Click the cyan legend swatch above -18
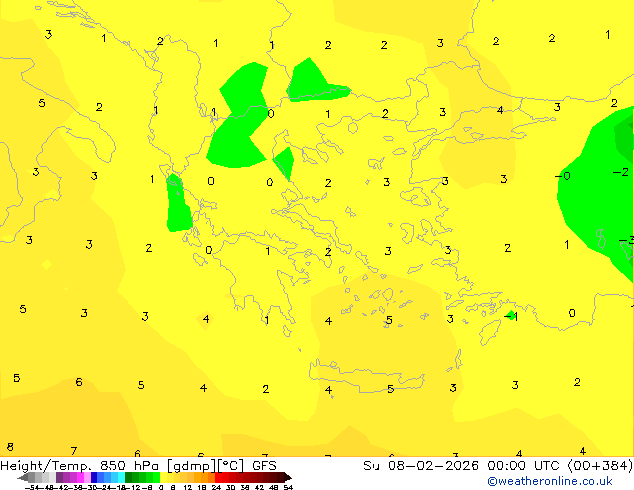 pos(121,477)
